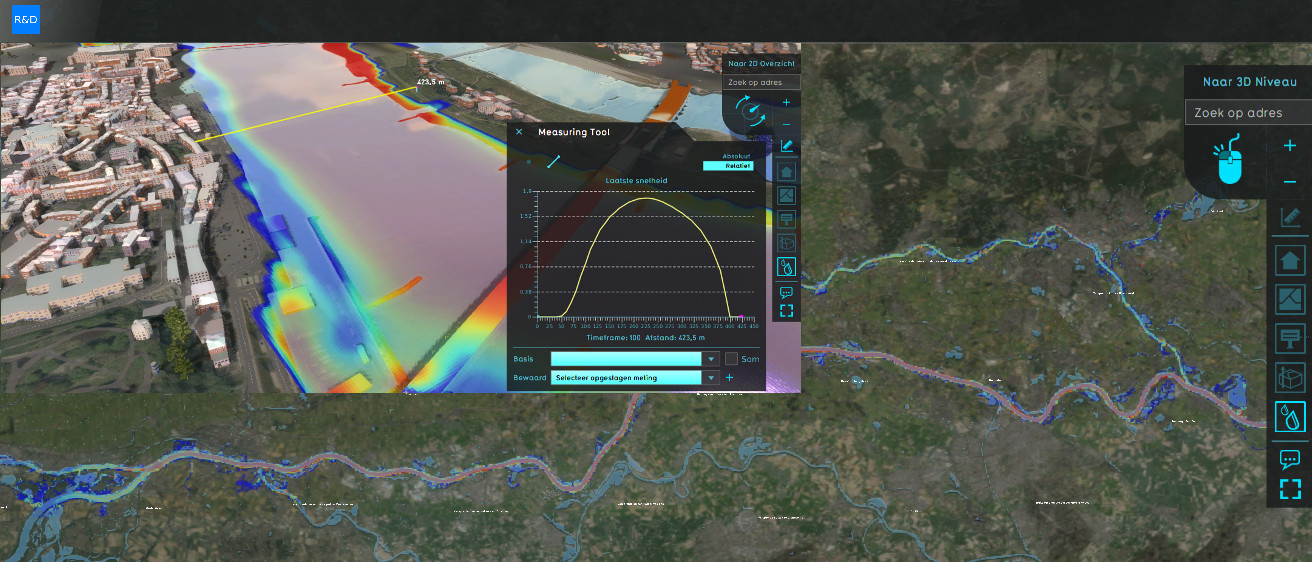Open the chat bubble icon in right sidebar

(x=1290, y=459)
